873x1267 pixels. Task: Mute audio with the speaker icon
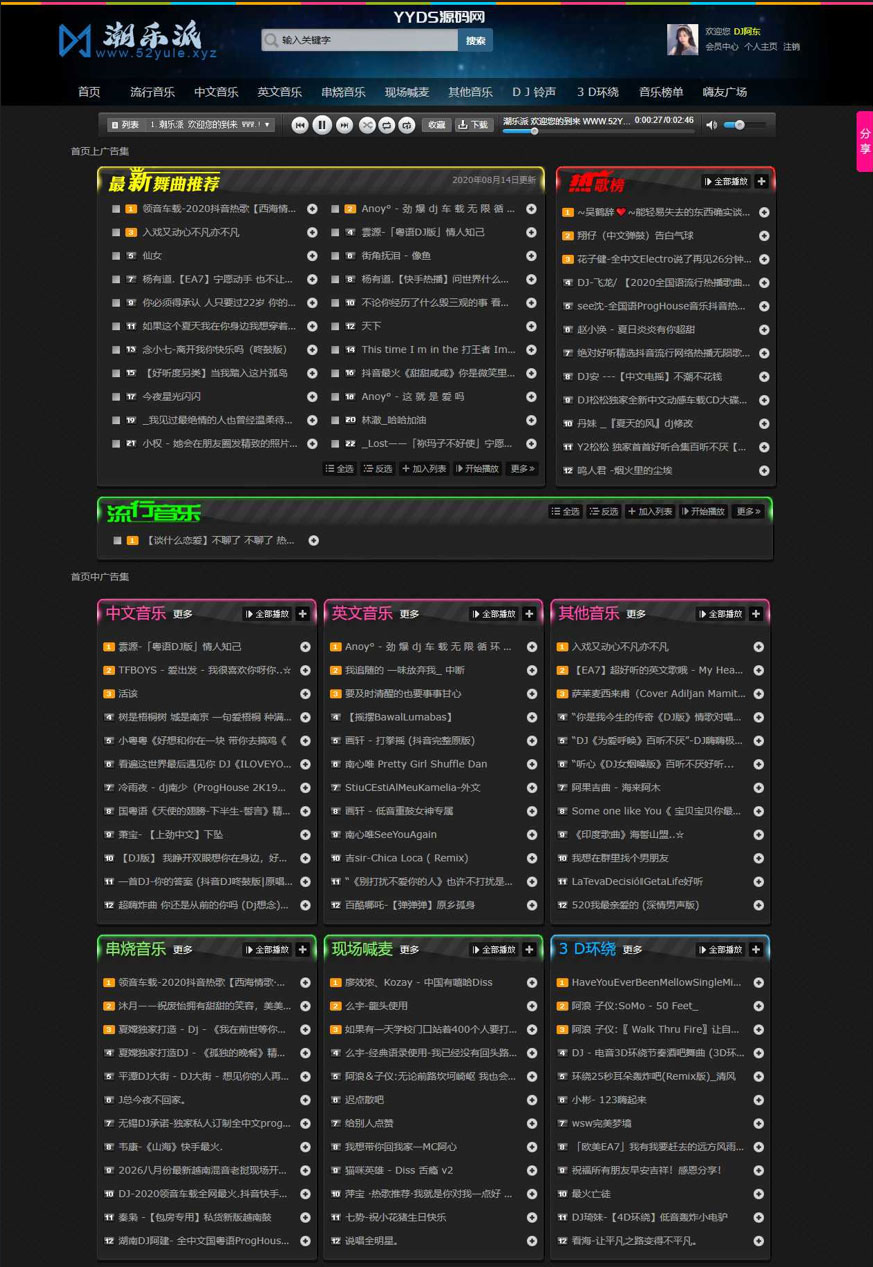[710, 124]
